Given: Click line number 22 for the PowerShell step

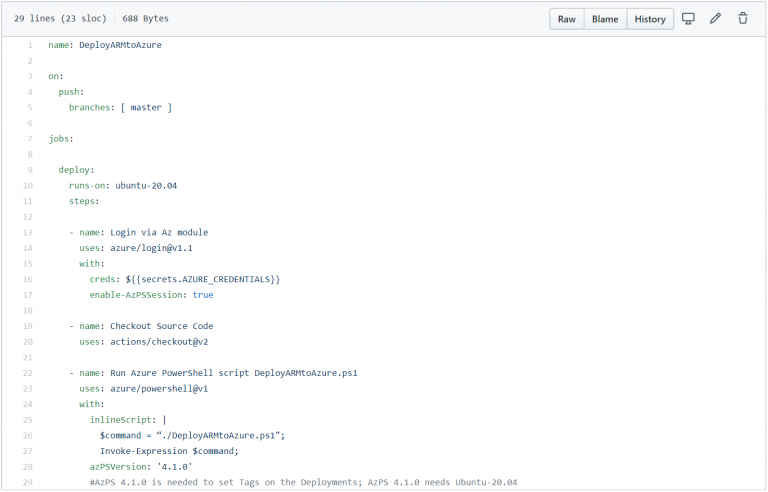Looking at the screenshot, I should pyautogui.click(x=27, y=373).
